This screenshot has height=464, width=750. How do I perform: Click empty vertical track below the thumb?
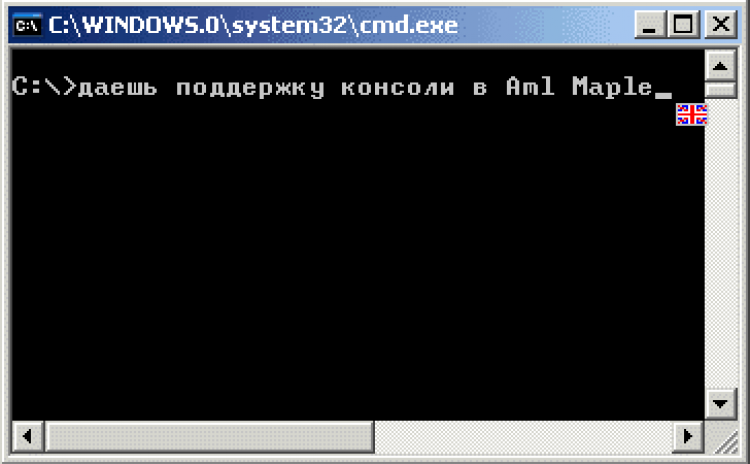(x=720, y=243)
